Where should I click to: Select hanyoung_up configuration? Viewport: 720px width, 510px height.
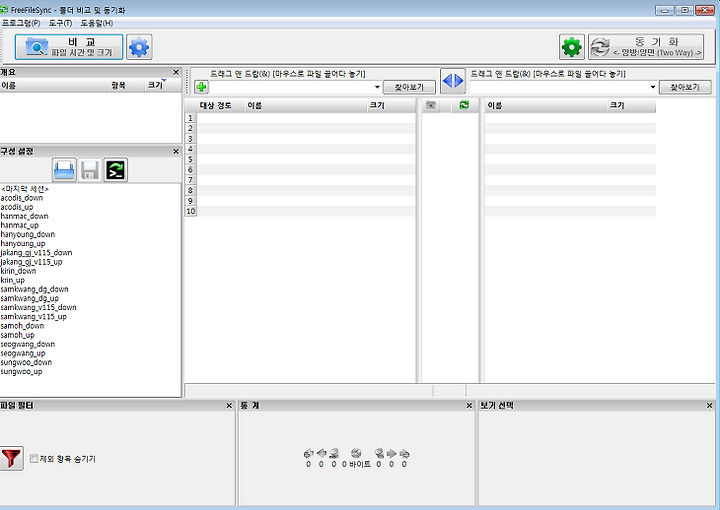click(23, 244)
